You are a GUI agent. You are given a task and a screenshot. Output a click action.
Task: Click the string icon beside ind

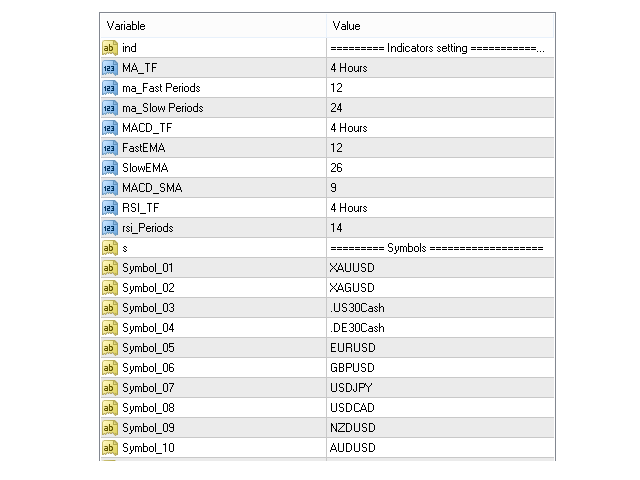(110, 48)
